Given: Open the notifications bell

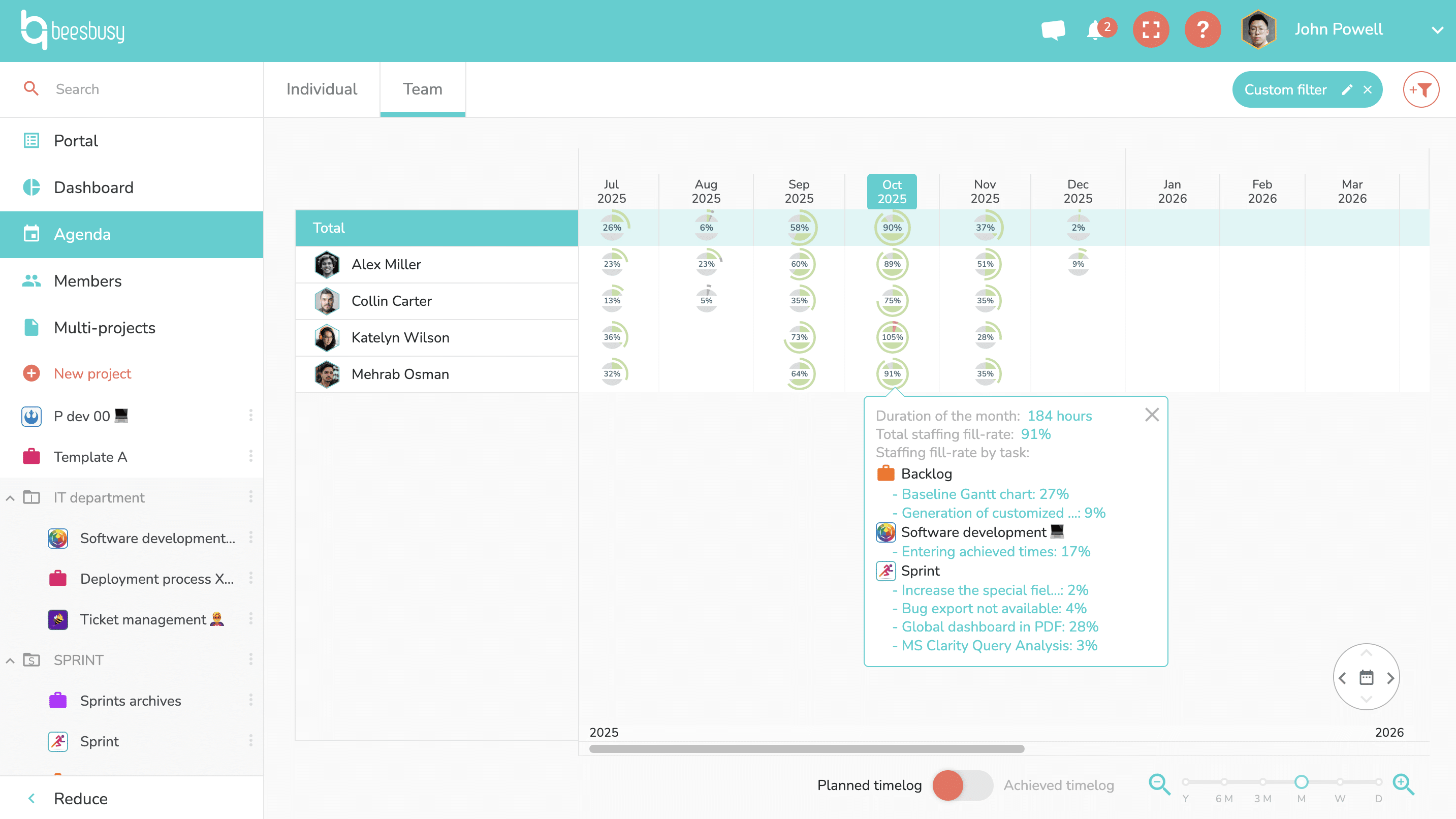Looking at the screenshot, I should (x=1095, y=29).
